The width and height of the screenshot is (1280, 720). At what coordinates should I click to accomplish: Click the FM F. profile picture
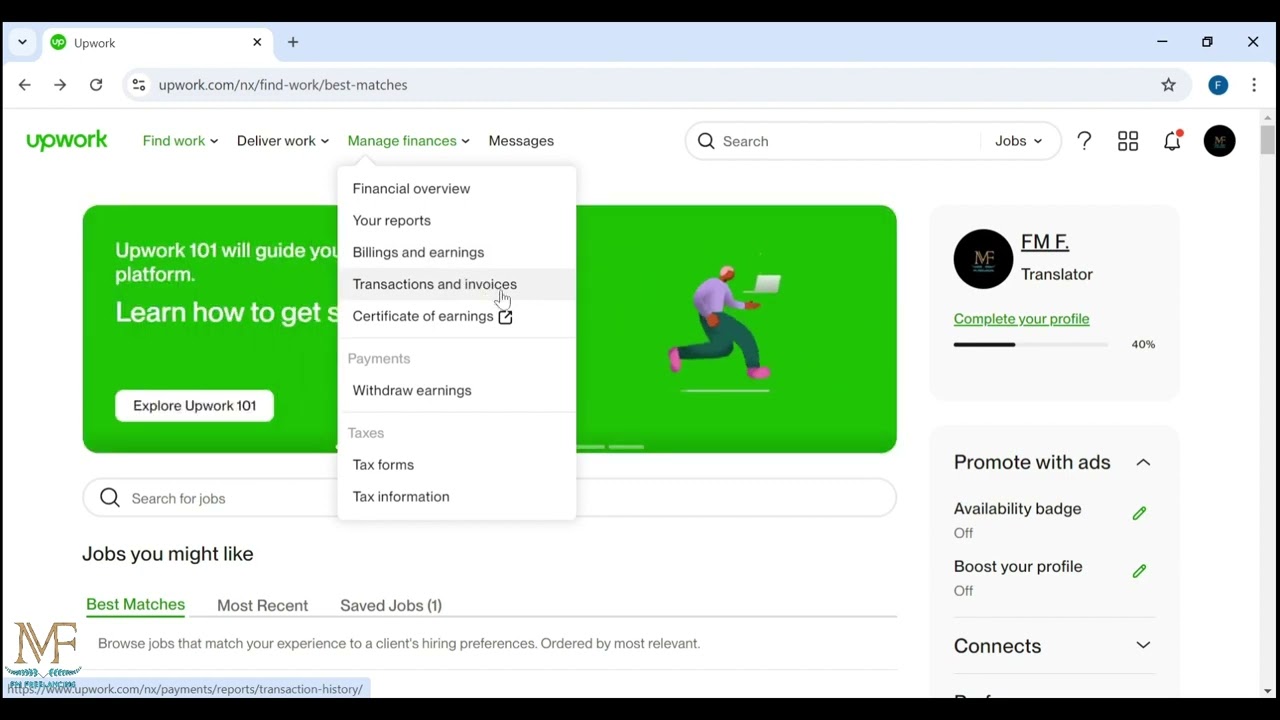tap(983, 259)
